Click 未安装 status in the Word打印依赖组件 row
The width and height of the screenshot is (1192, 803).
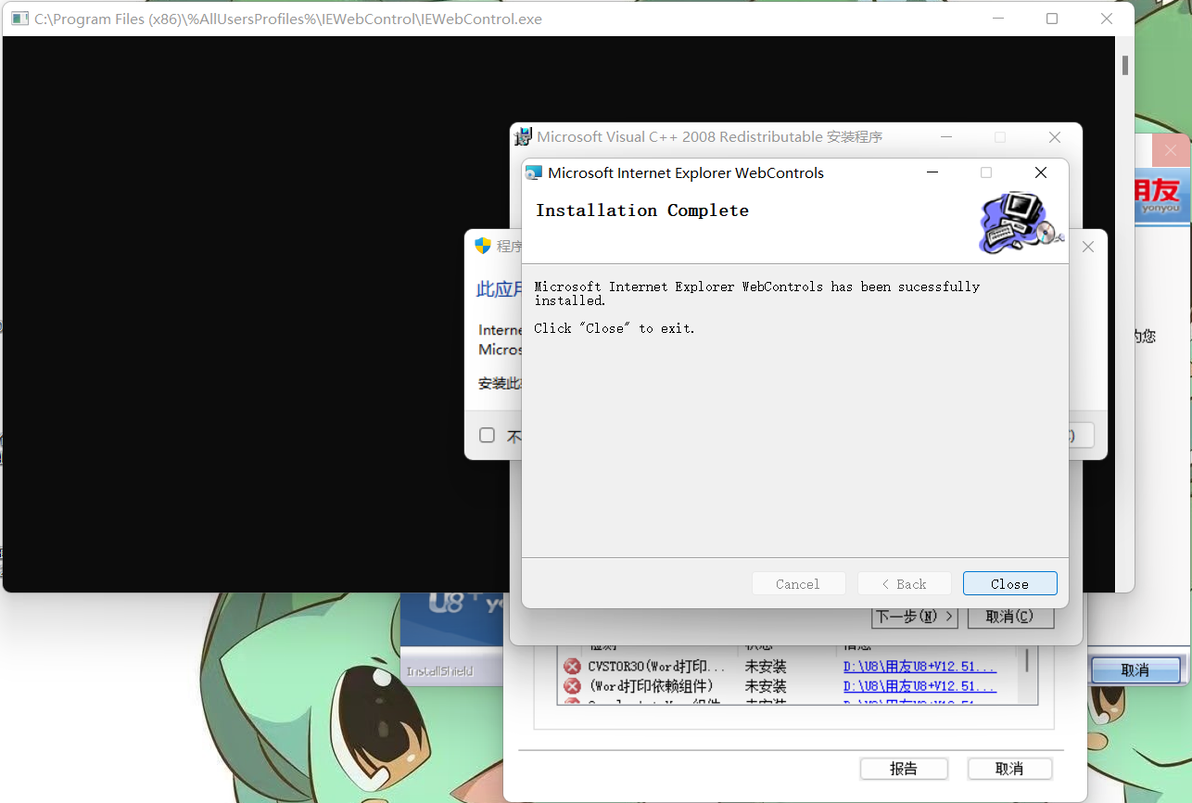click(765, 686)
